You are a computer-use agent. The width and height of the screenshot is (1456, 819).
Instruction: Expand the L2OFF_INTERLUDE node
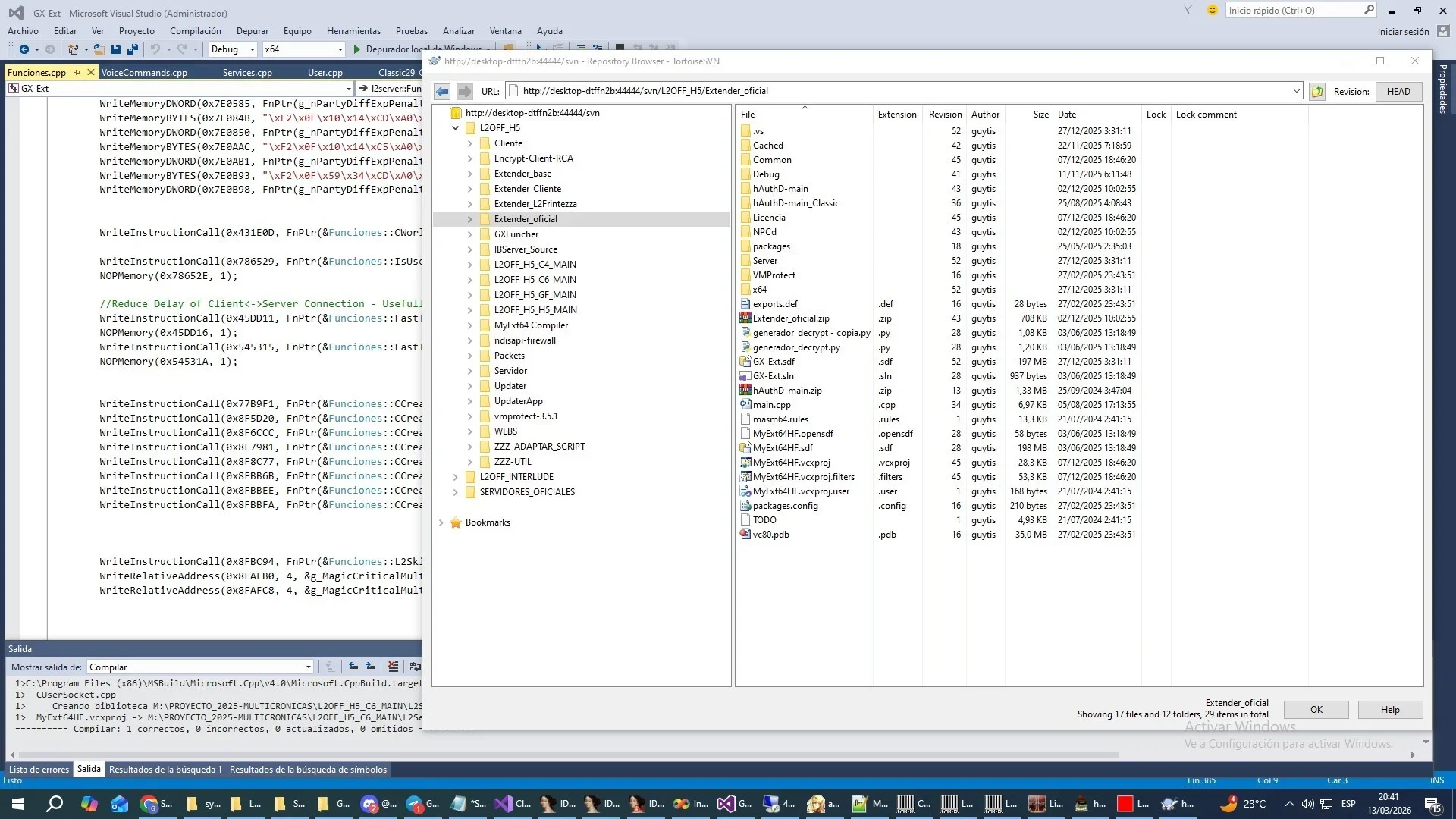click(455, 477)
